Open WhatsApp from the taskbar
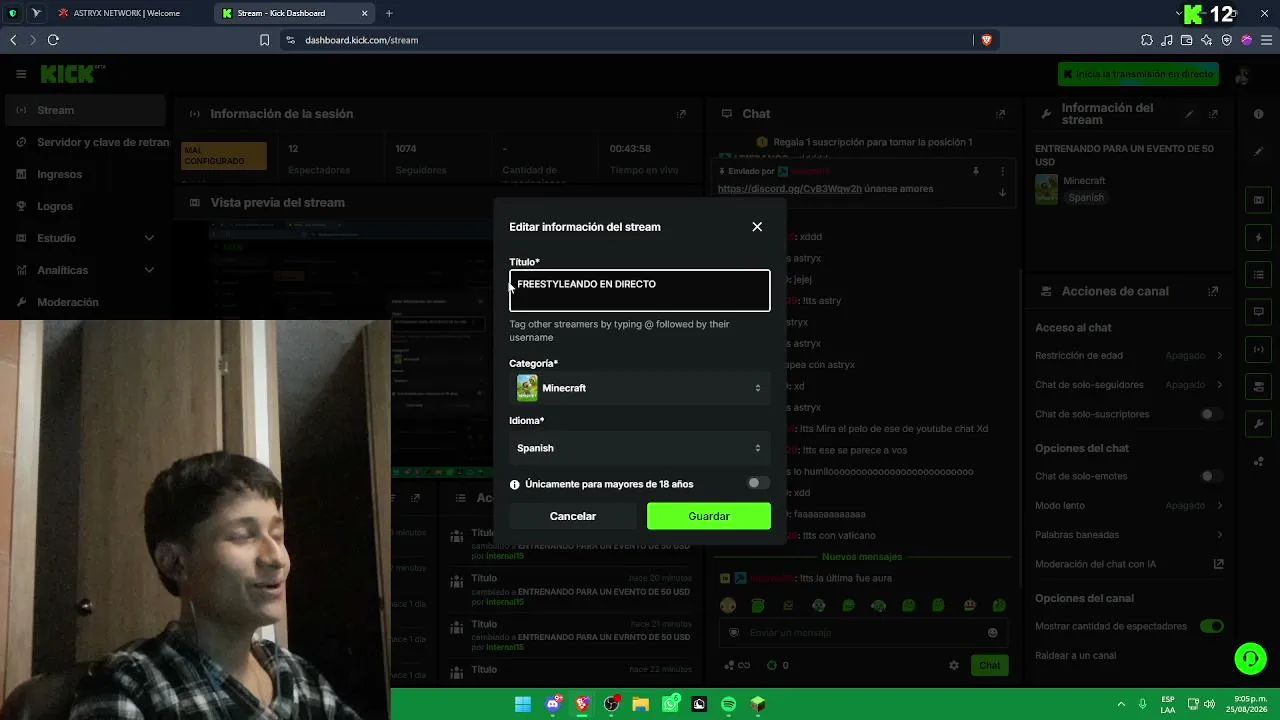The width and height of the screenshot is (1280, 720). point(670,704)
